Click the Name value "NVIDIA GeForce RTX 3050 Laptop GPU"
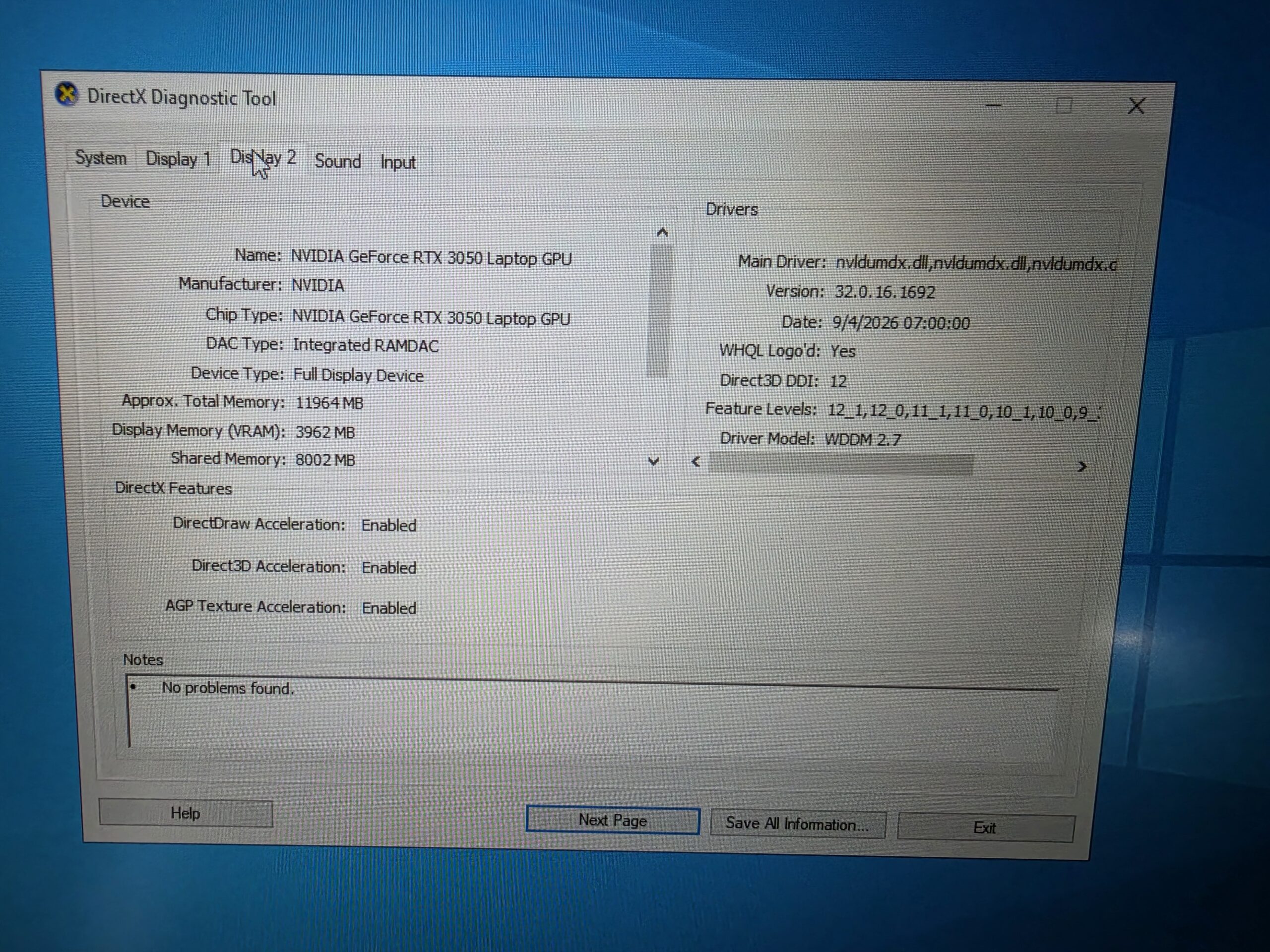This screenshot has height=952, width=1270. coord(431,258)
